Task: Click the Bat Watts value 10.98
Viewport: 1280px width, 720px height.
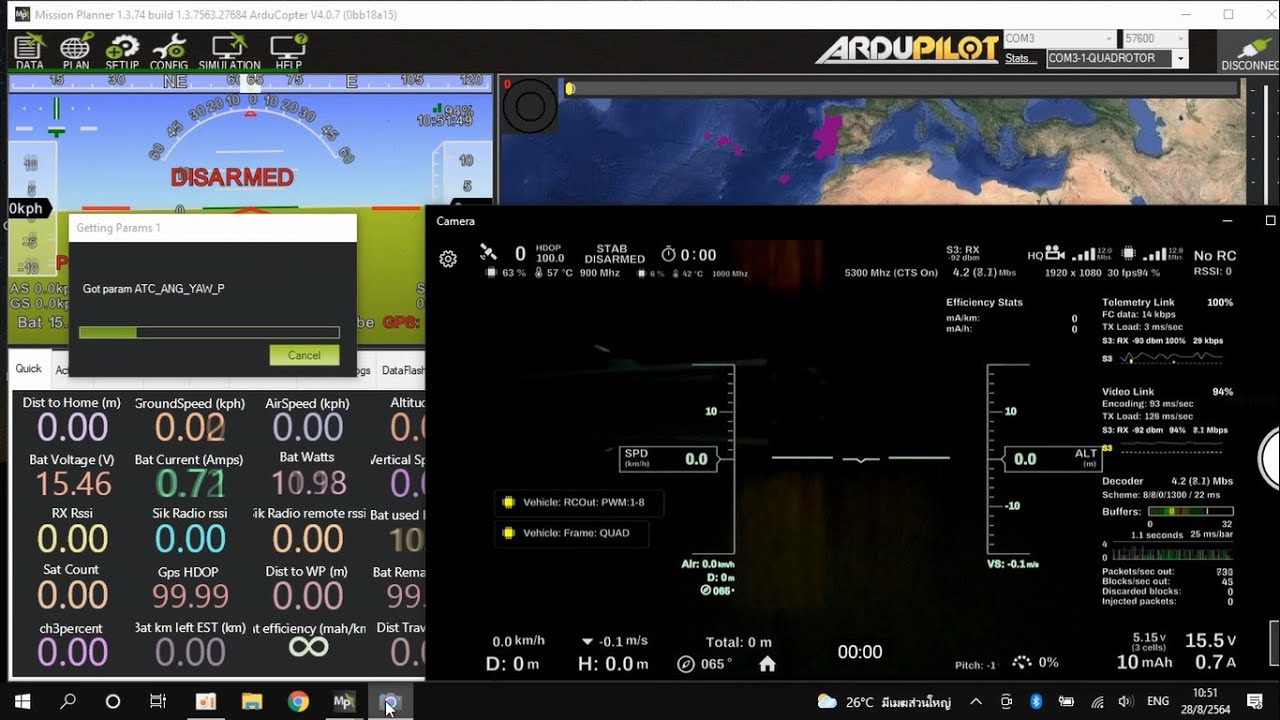Action: [308, 483]
